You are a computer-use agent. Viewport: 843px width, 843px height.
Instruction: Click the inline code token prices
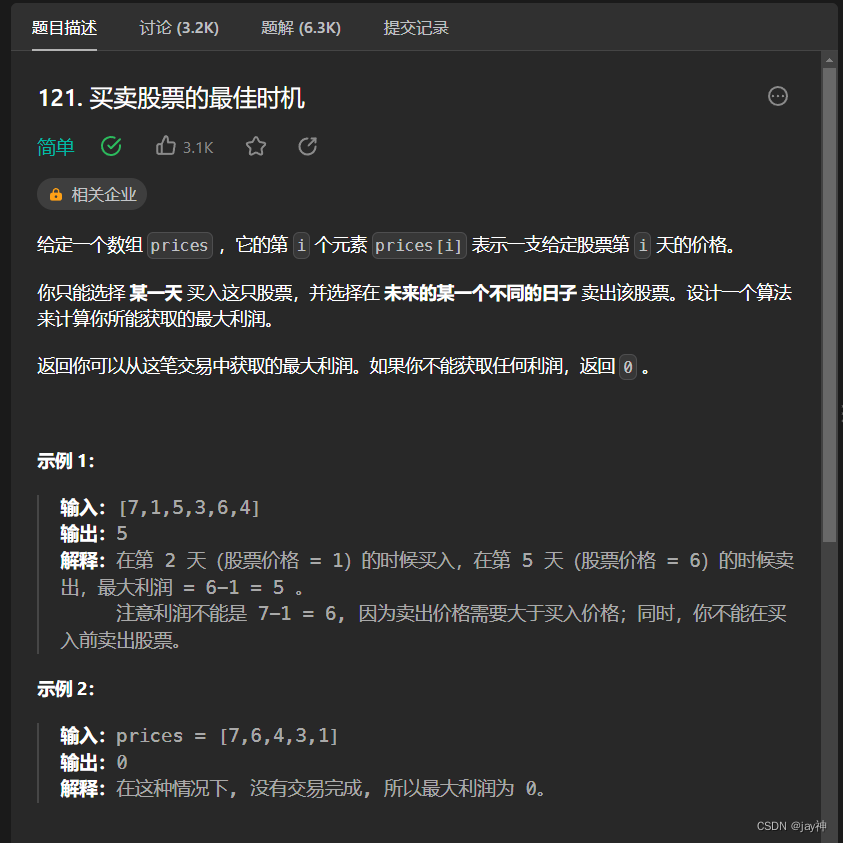point(178,245)
